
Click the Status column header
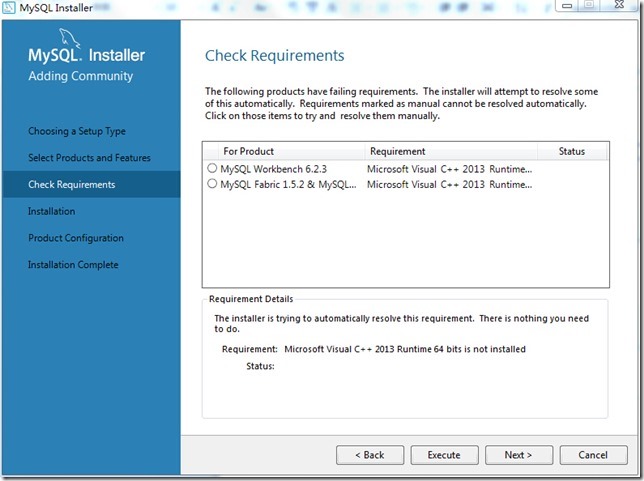(x=571, y=151)
